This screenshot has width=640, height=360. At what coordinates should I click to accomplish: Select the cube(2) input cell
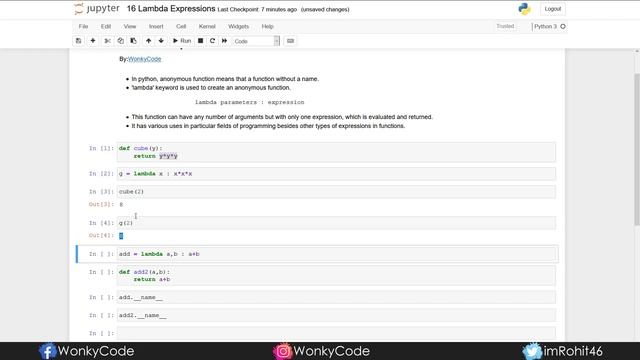336,191
